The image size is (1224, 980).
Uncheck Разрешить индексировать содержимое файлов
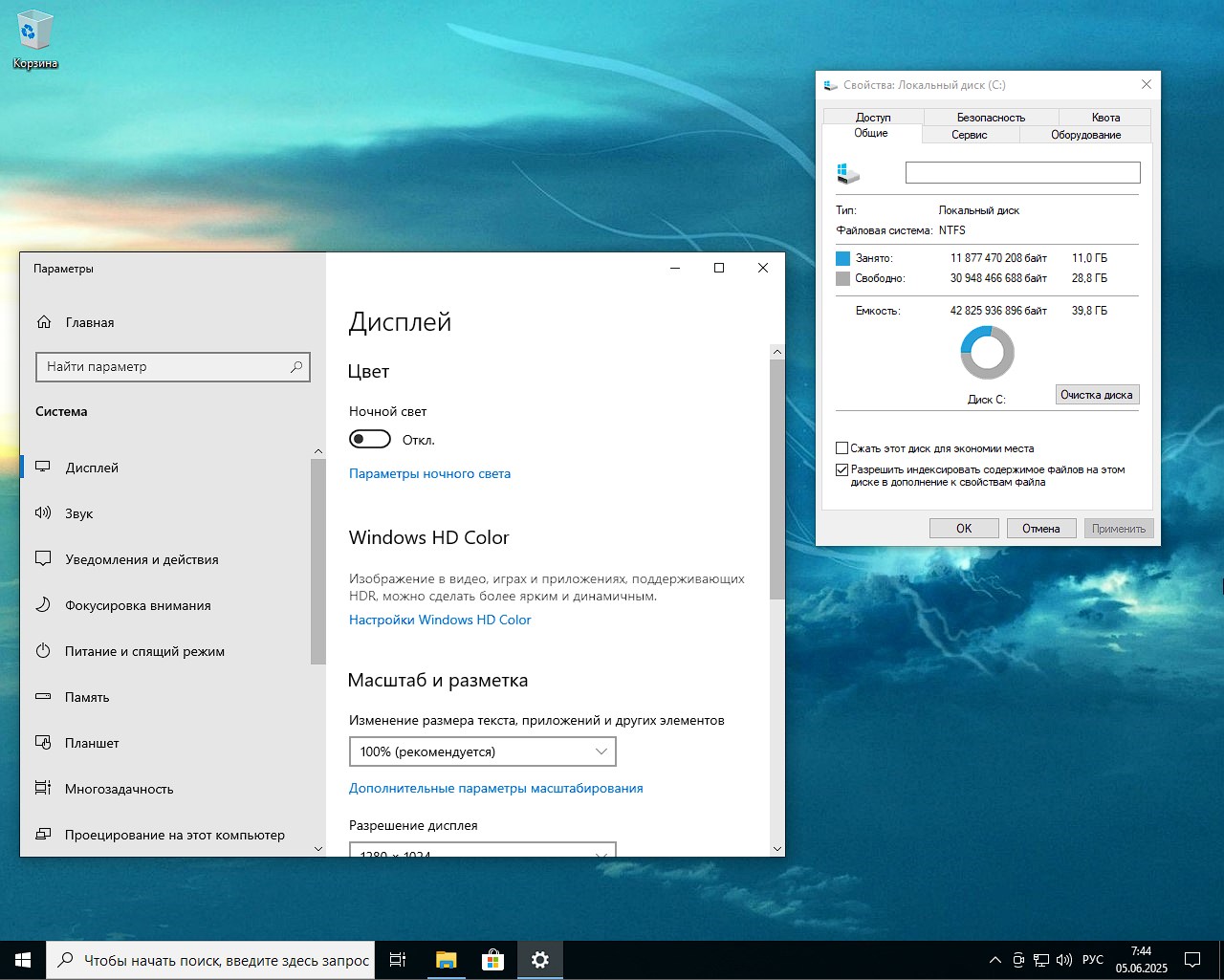842,469
